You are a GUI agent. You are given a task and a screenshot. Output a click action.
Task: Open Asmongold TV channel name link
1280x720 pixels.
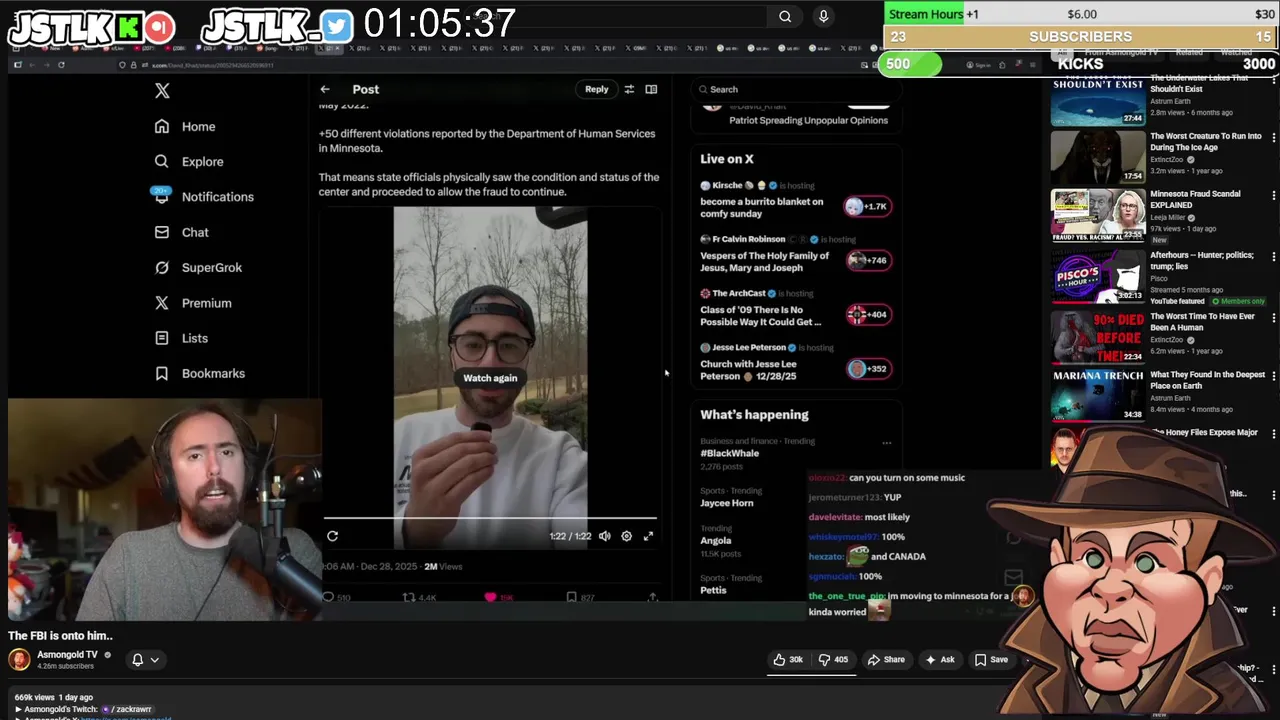click(67, 655)
